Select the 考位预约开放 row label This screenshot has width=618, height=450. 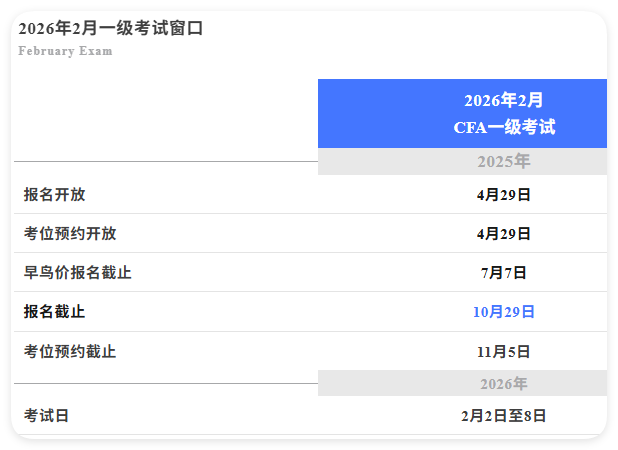tap(70, 234)
